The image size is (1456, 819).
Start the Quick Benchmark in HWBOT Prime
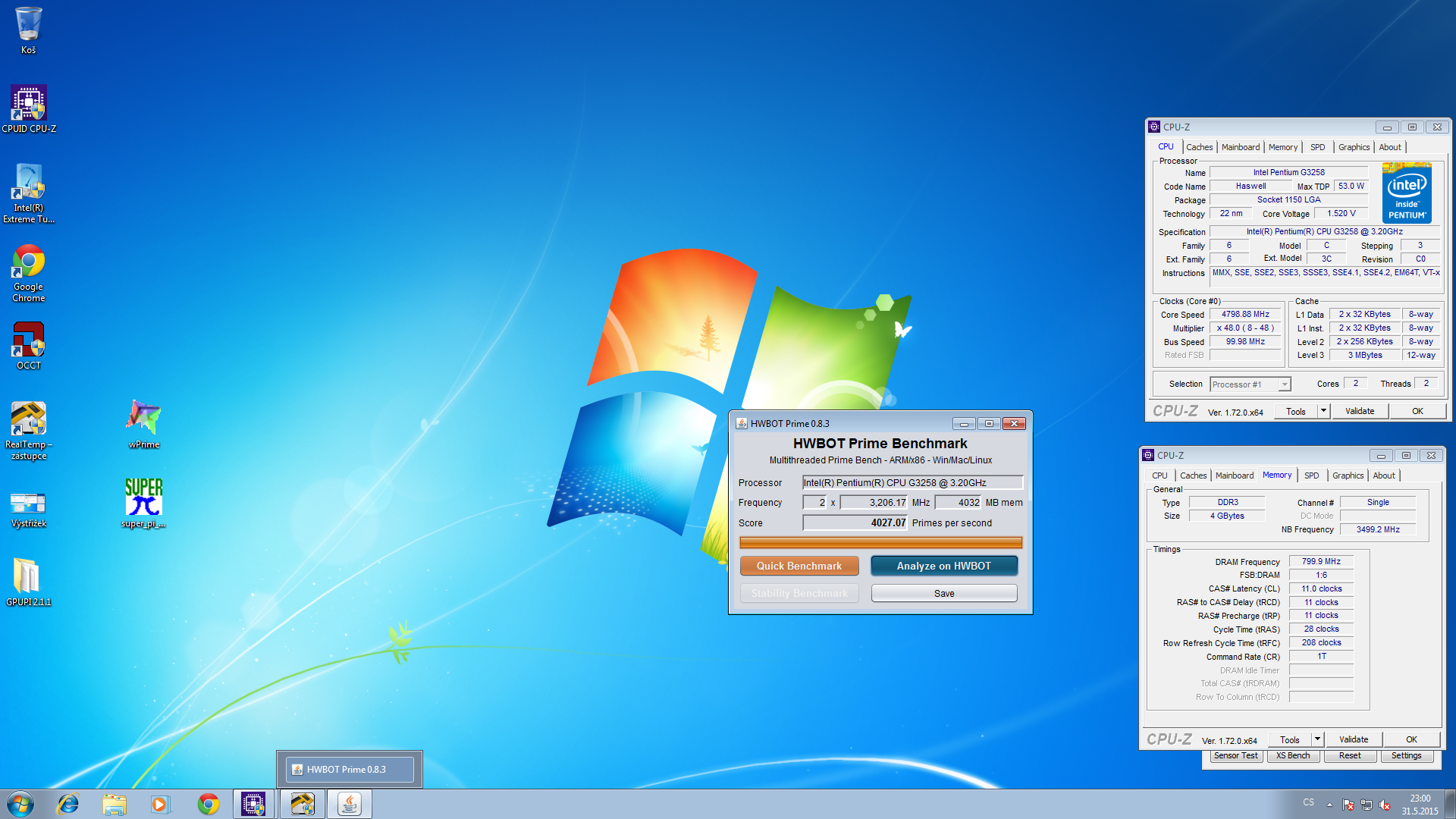799,566
